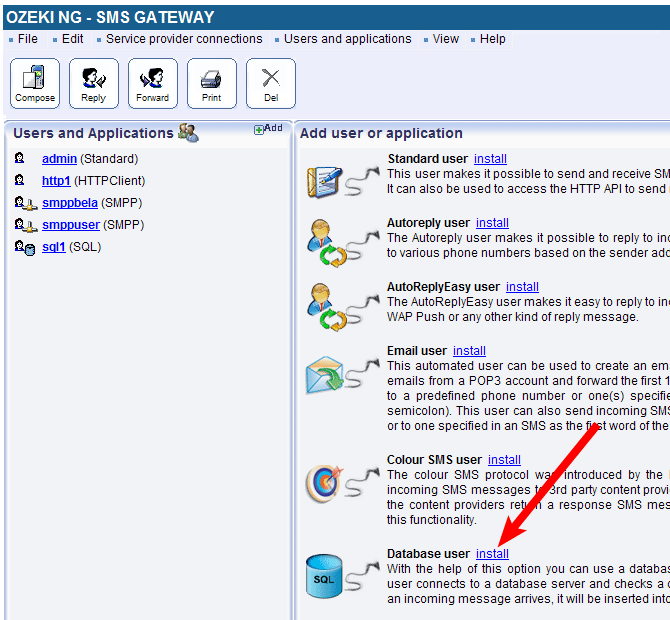Open the File menu

(27, 39)
